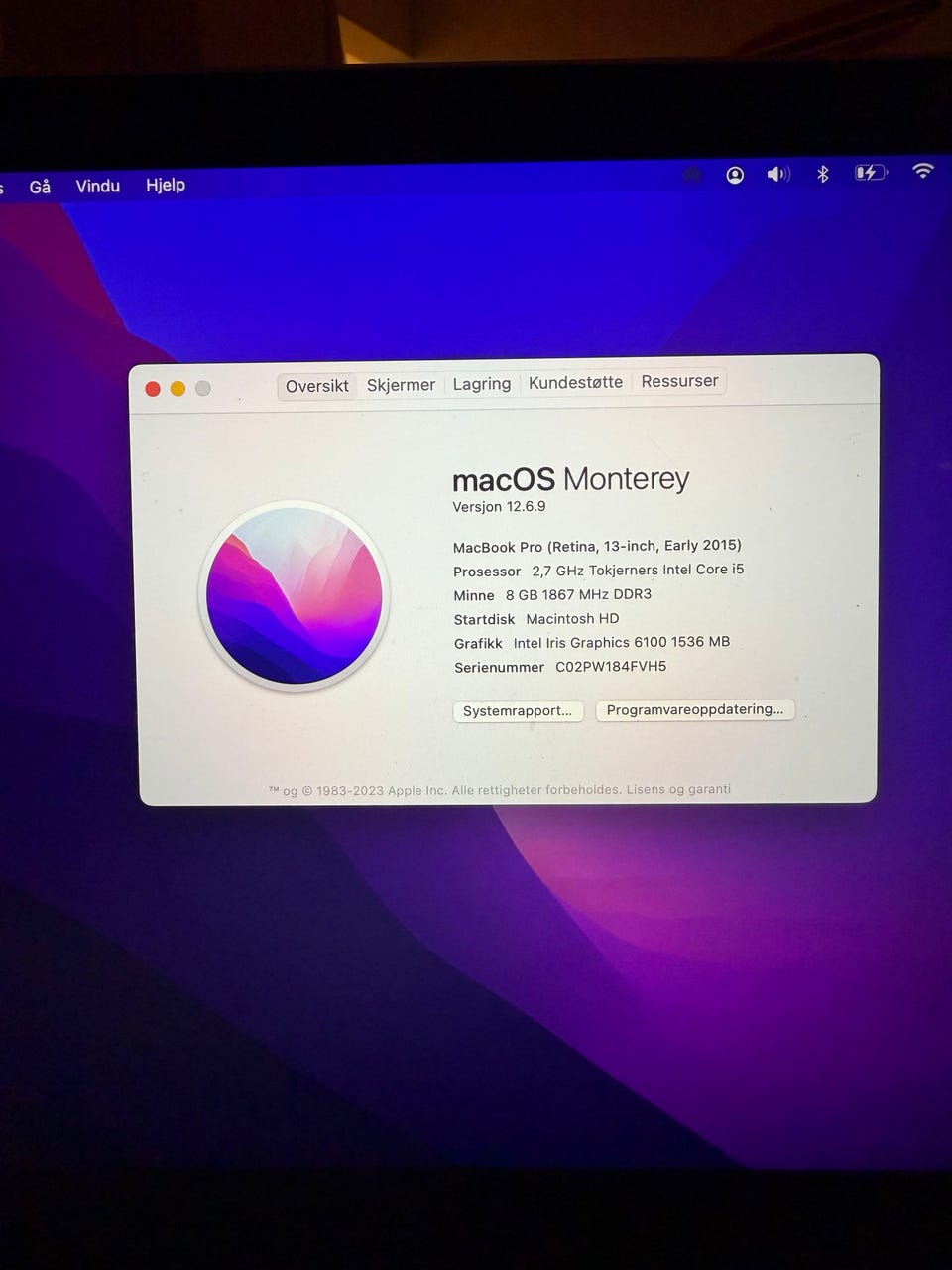Open the Gå menu
Screen dimensions: 952x1270
click(40, 187)
